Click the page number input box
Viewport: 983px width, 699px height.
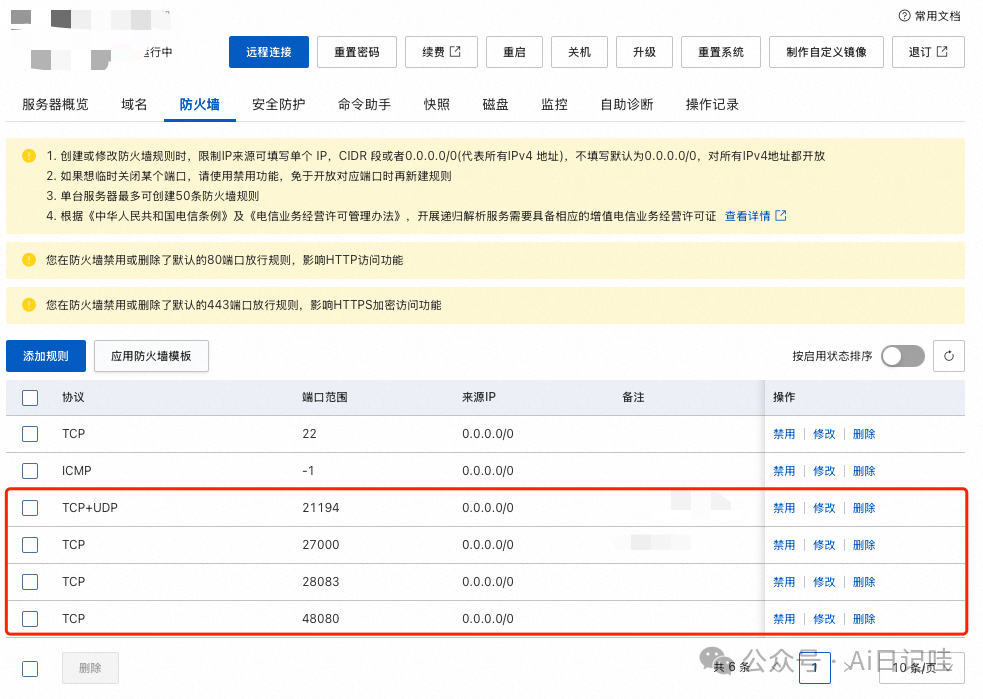point(815,668)
